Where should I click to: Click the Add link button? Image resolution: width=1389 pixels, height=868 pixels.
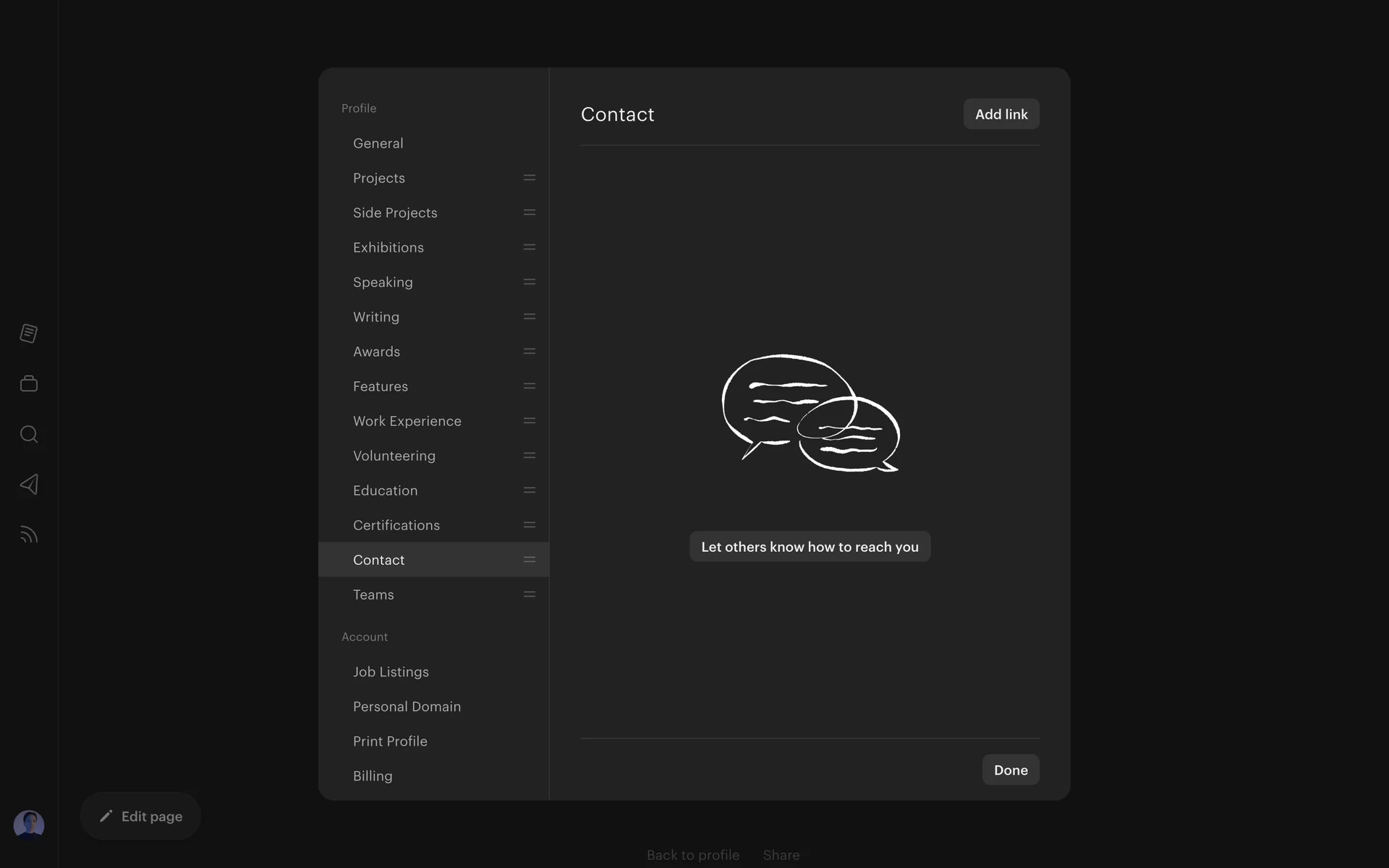pos(1001,114)
